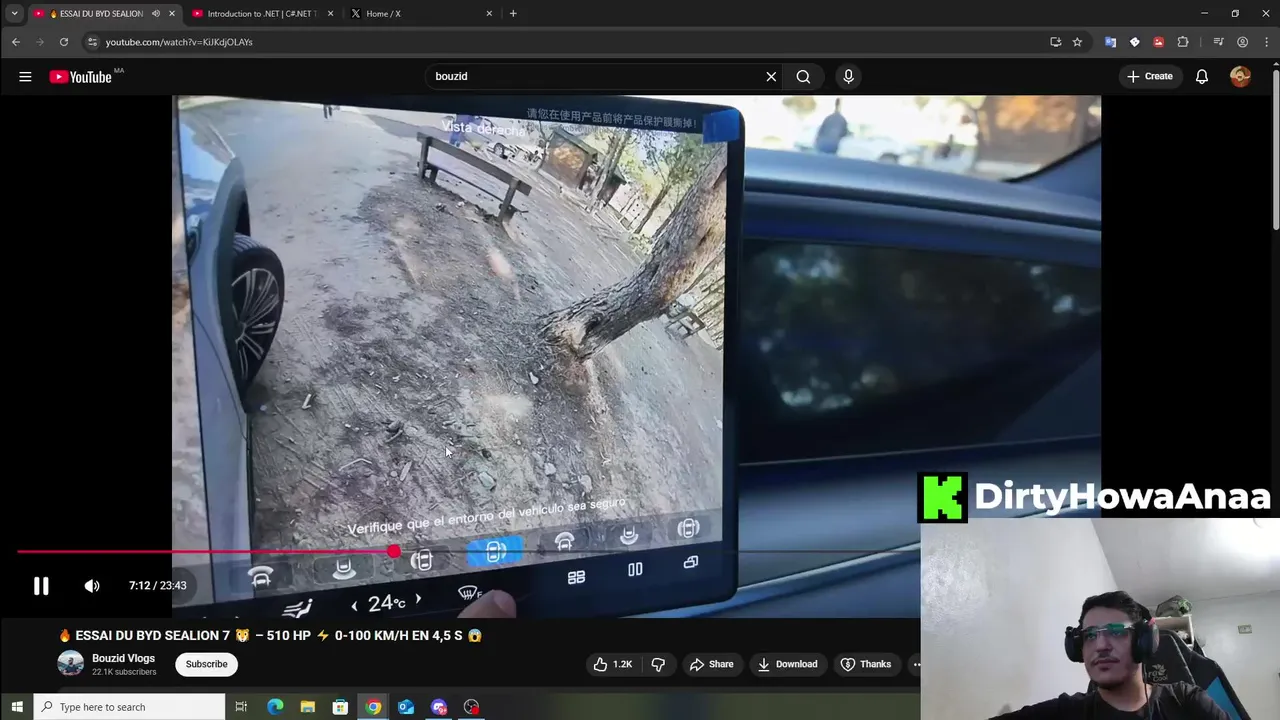Click the youtube.com address bar URL
Viewport: 1280px width, 720px height.
(179, 42)
